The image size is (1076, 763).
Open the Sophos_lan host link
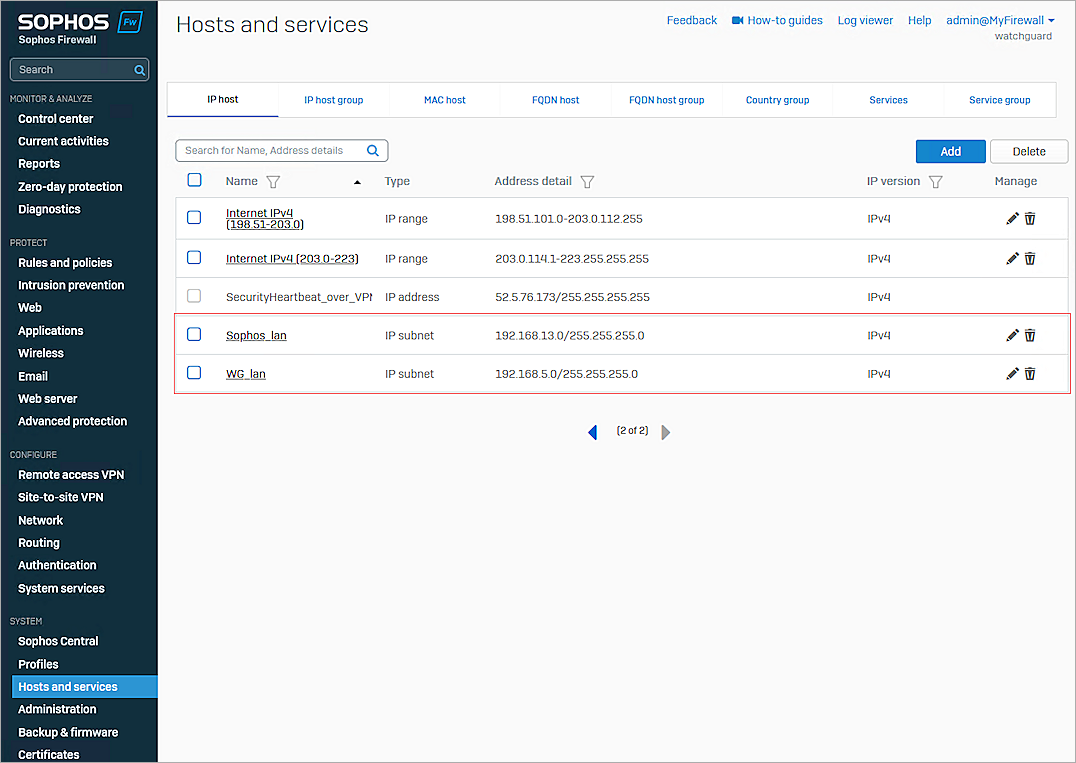(x=256, y=335)
